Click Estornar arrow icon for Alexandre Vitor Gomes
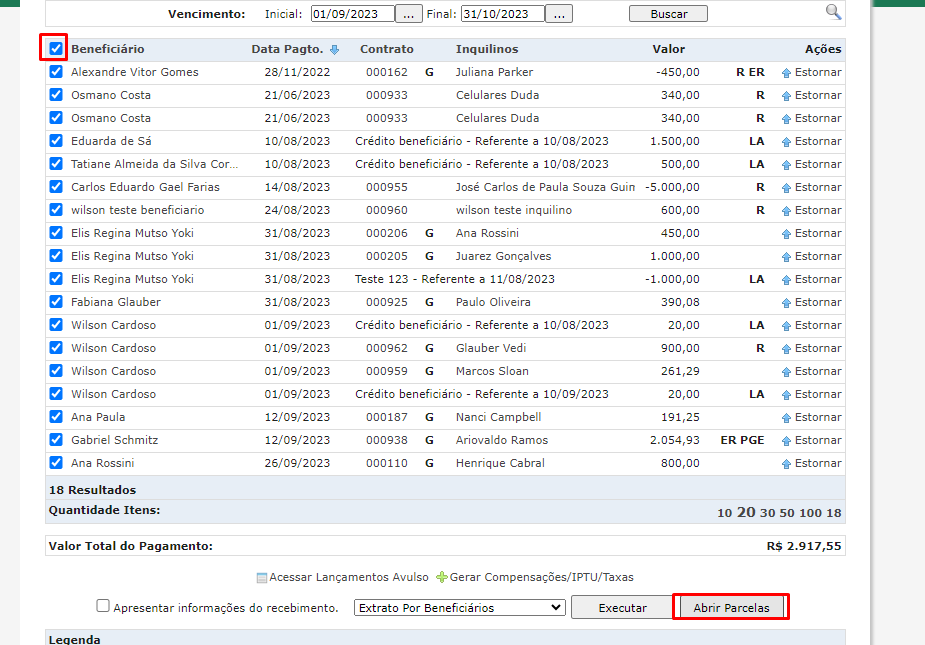925x645 pixels. (x=786, y=73)
